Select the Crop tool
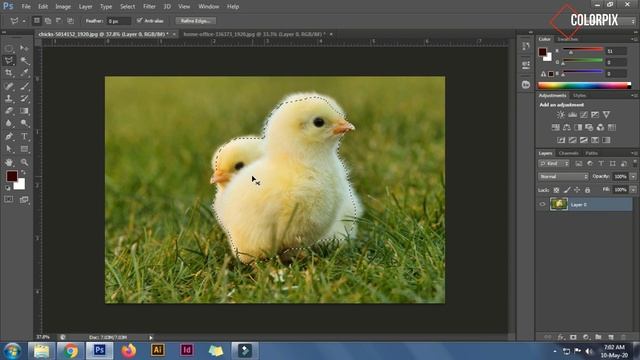Viewport: 640px width, 360px height. pos(9,73)
